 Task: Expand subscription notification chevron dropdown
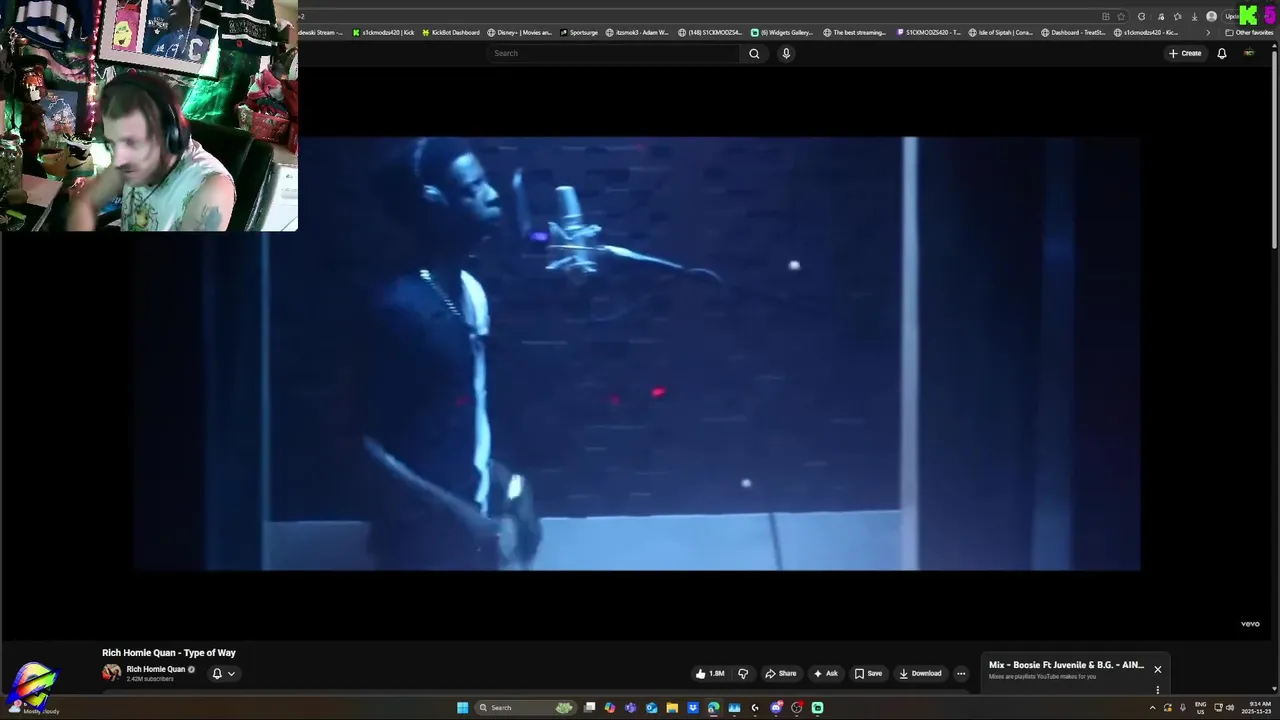(231, 673)
